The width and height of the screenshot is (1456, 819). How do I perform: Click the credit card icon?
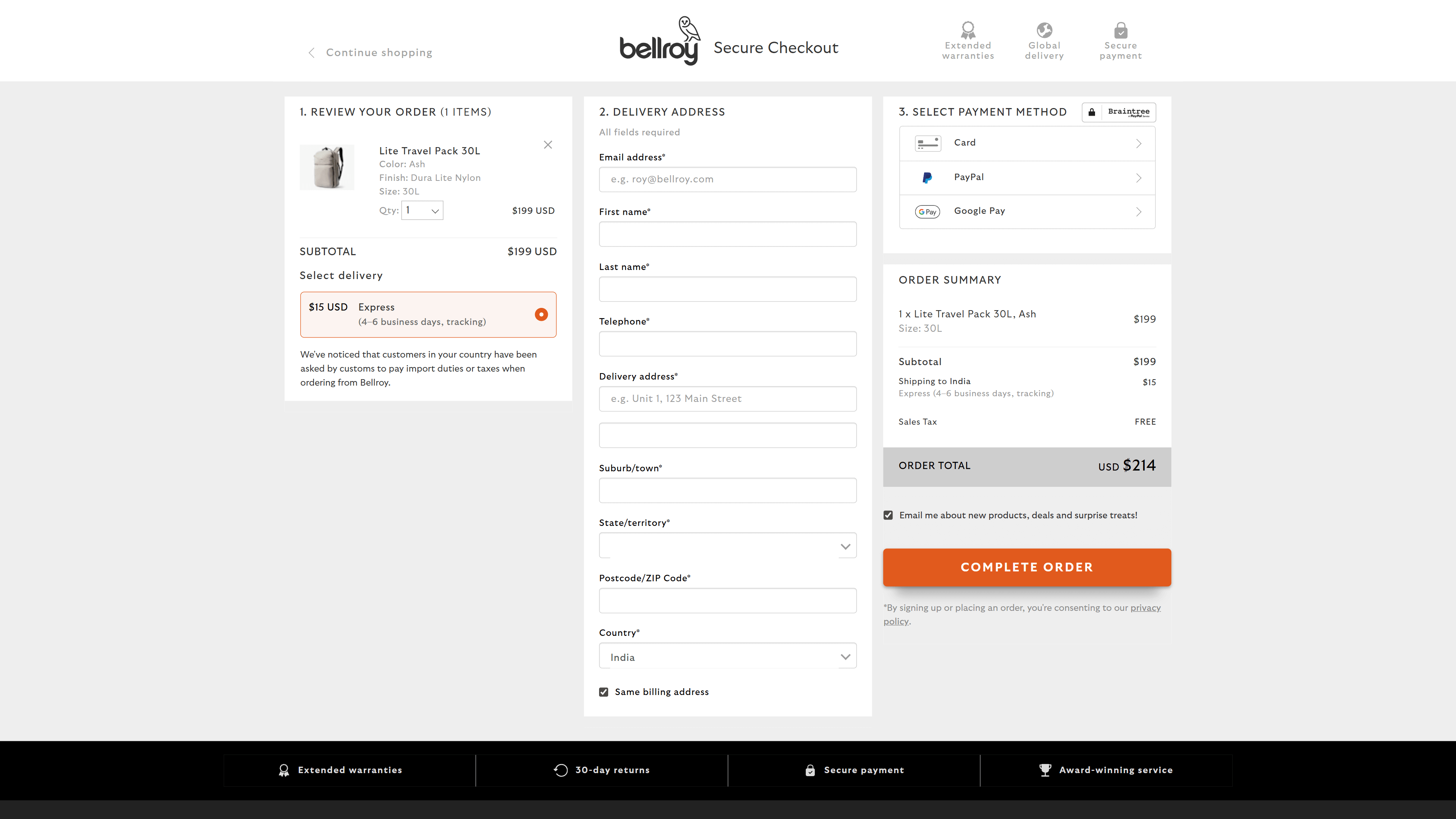point(927,144)
